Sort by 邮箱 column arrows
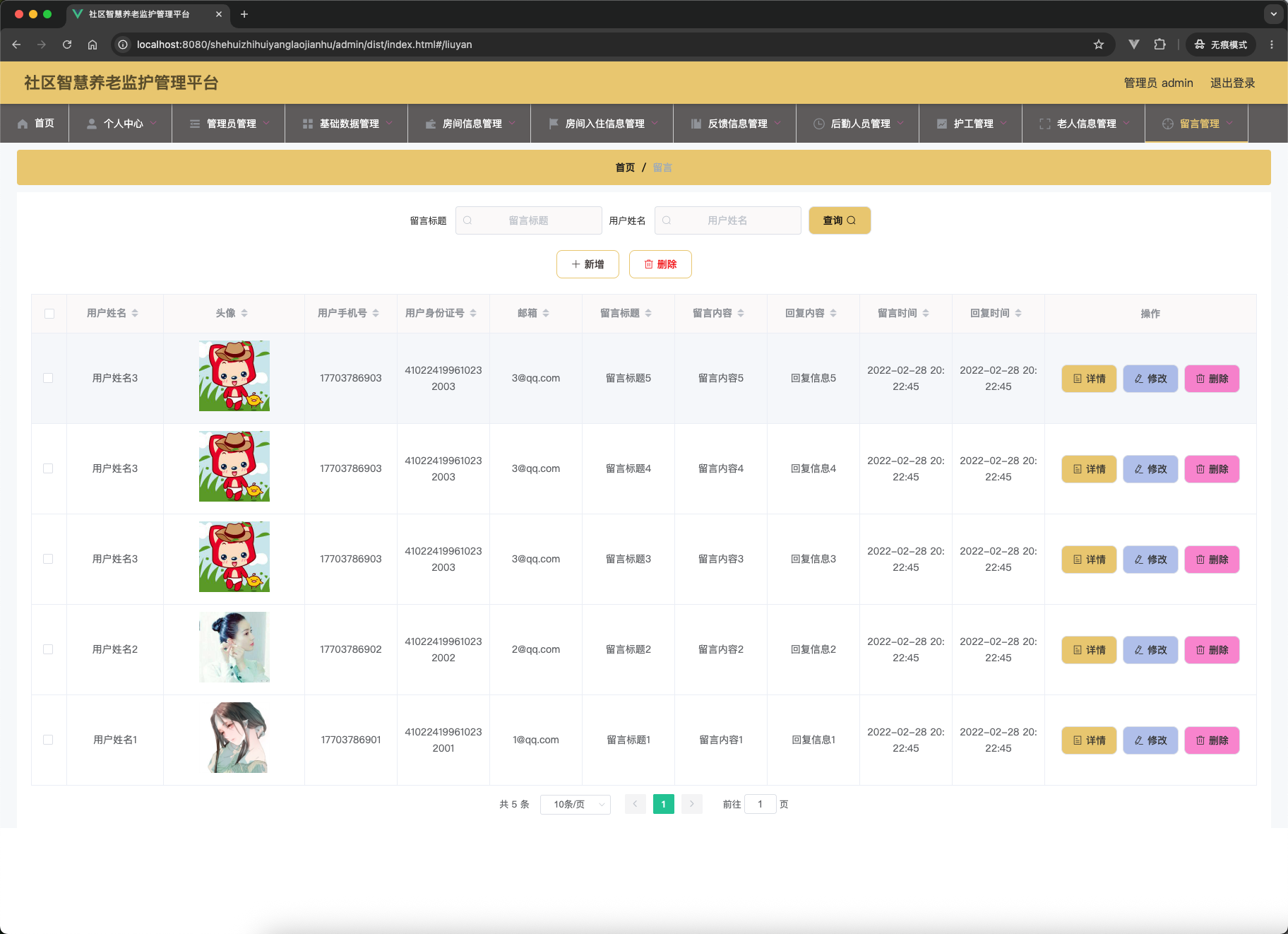 pyautogui.click(x=546, y=313)
